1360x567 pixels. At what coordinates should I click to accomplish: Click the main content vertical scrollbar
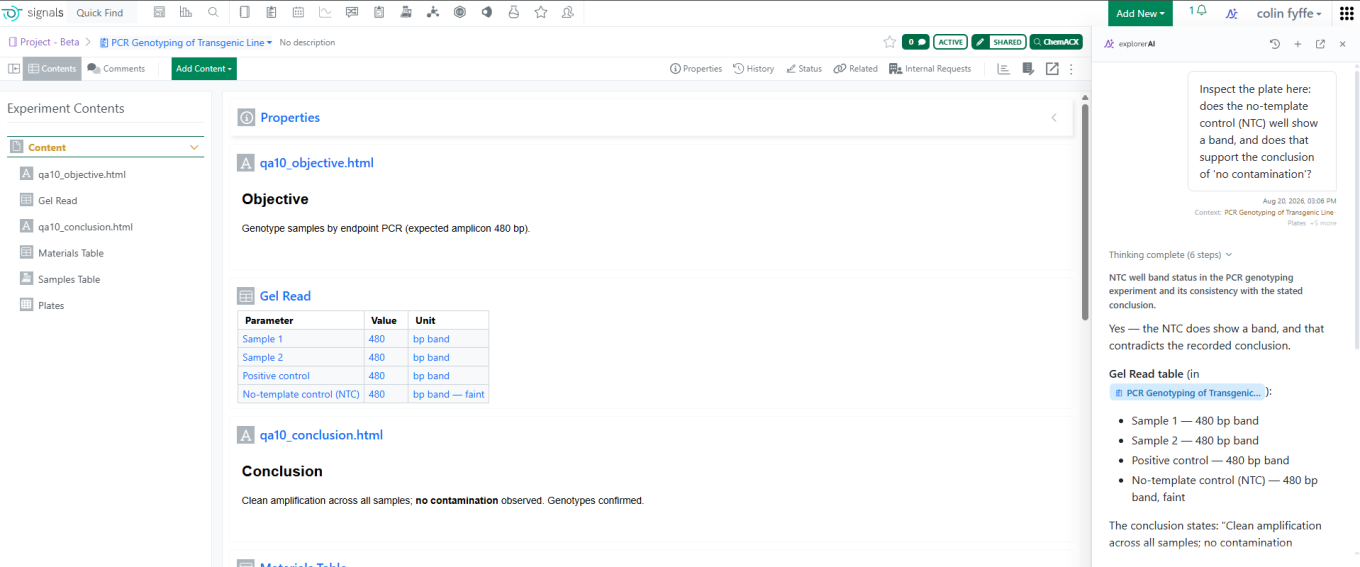click(1085, 210)
